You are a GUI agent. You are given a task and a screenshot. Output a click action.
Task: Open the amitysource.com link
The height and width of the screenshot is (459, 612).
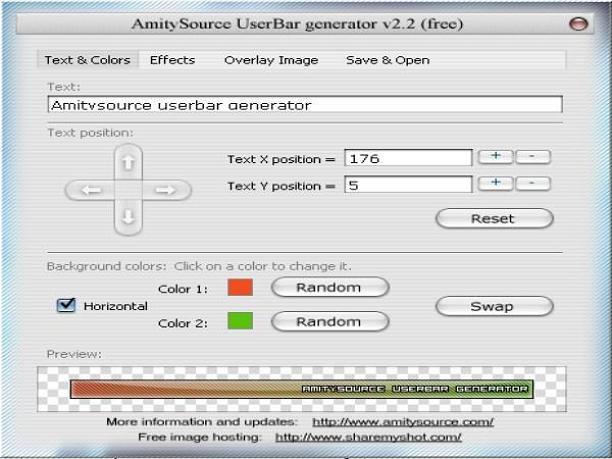tap(403, 422)
